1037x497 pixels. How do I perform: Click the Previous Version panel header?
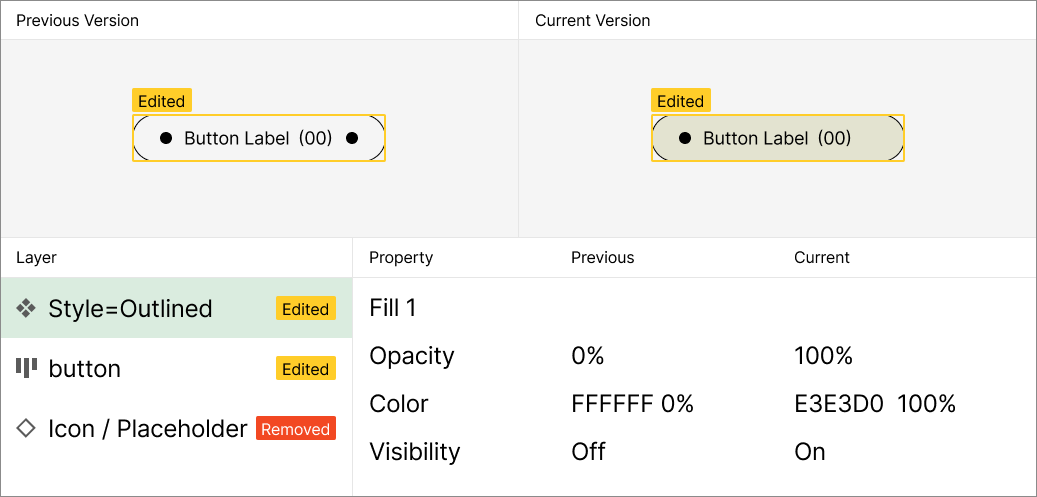(x=78, y=20)
